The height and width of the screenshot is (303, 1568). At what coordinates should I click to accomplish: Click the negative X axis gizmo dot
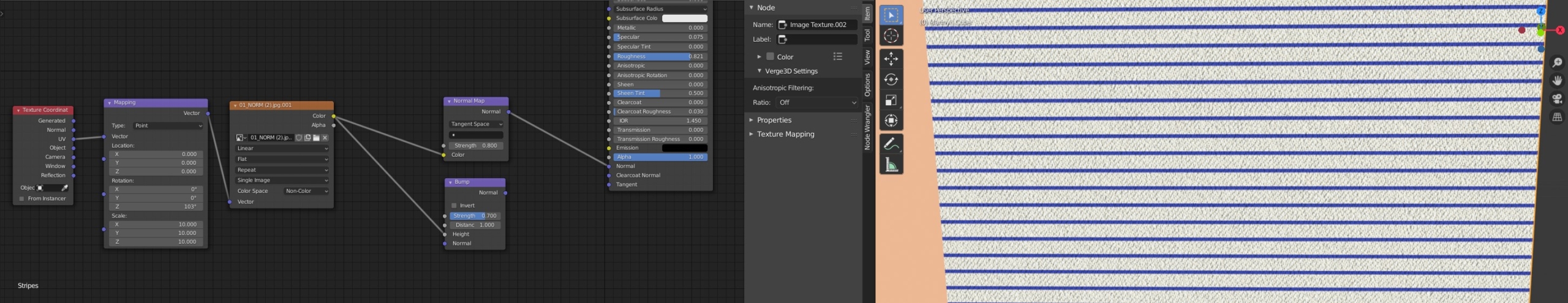1522,30
